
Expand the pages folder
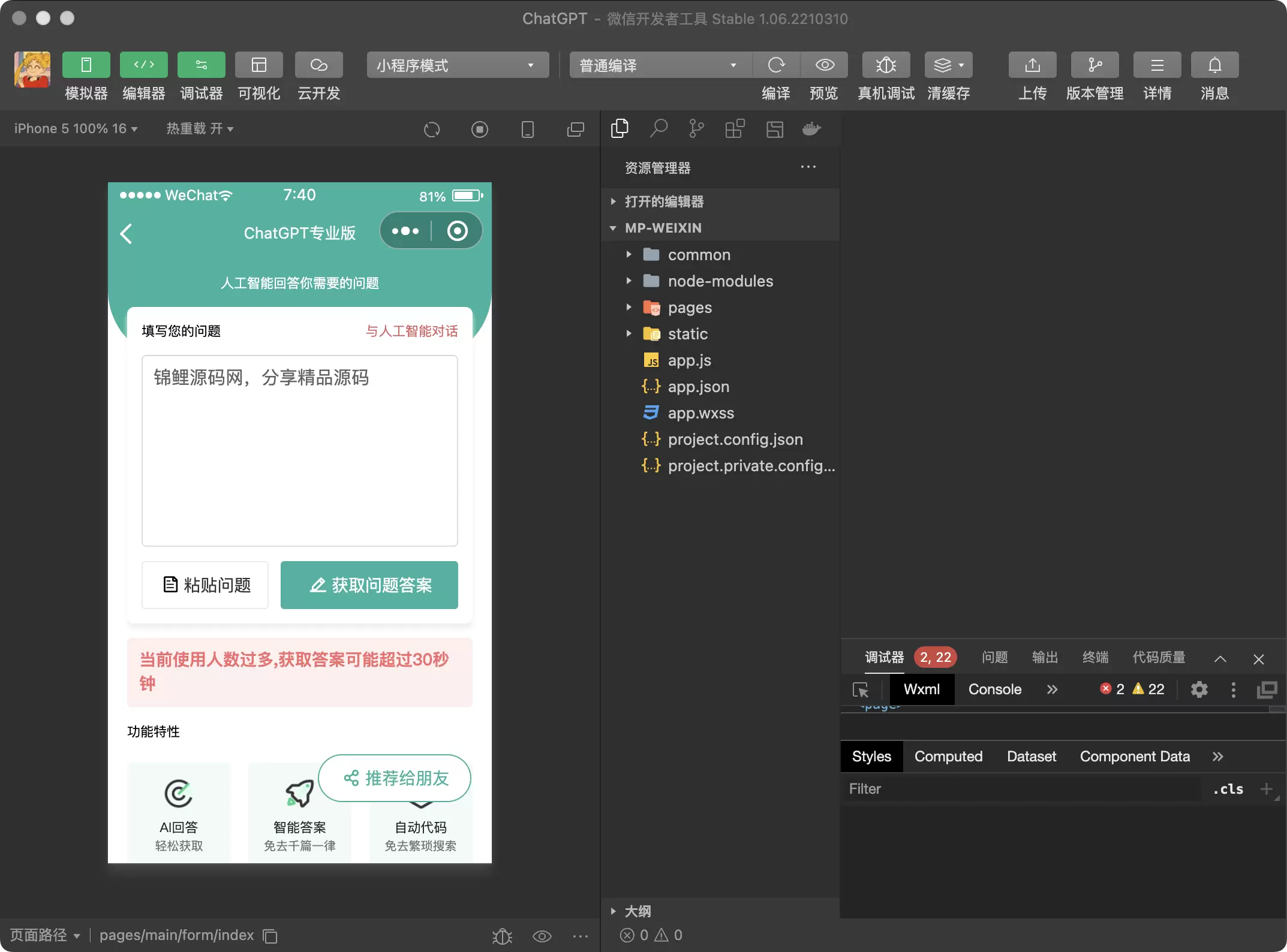point(720,308)
